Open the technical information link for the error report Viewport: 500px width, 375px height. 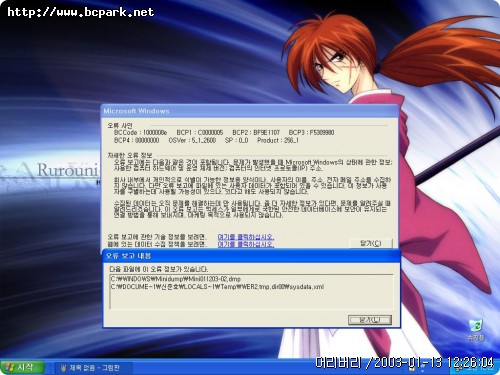click(x=246, y=237)
